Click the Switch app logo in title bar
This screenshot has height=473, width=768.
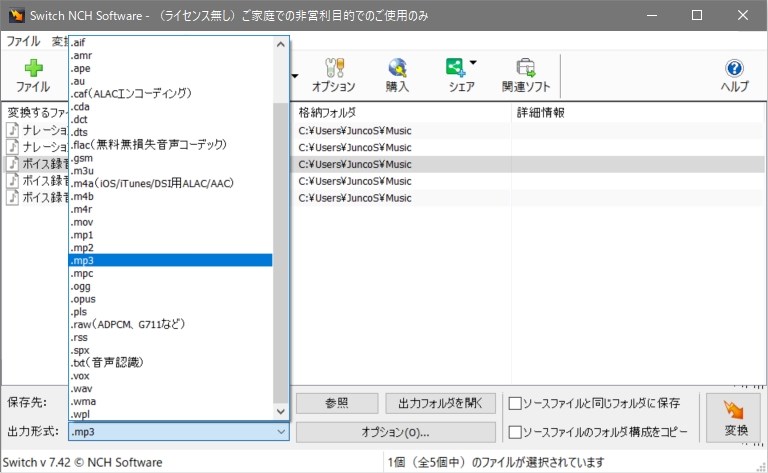[x=16, y=15]
